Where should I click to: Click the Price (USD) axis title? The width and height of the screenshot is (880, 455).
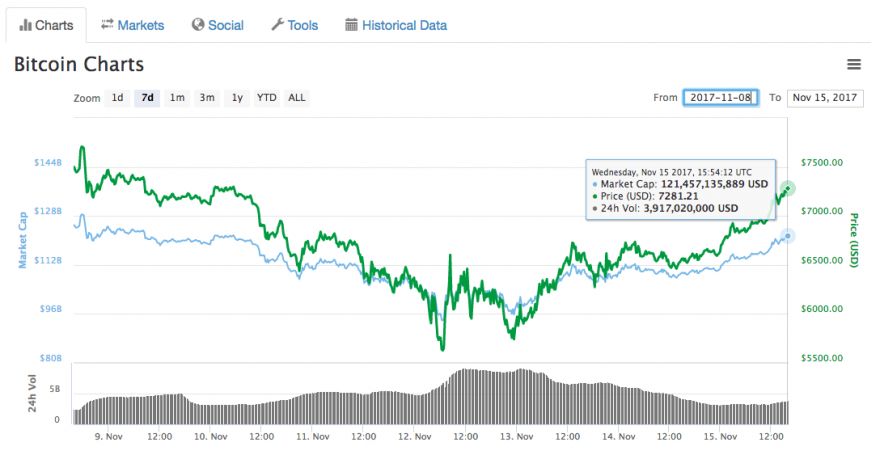[x=854, y=240]
